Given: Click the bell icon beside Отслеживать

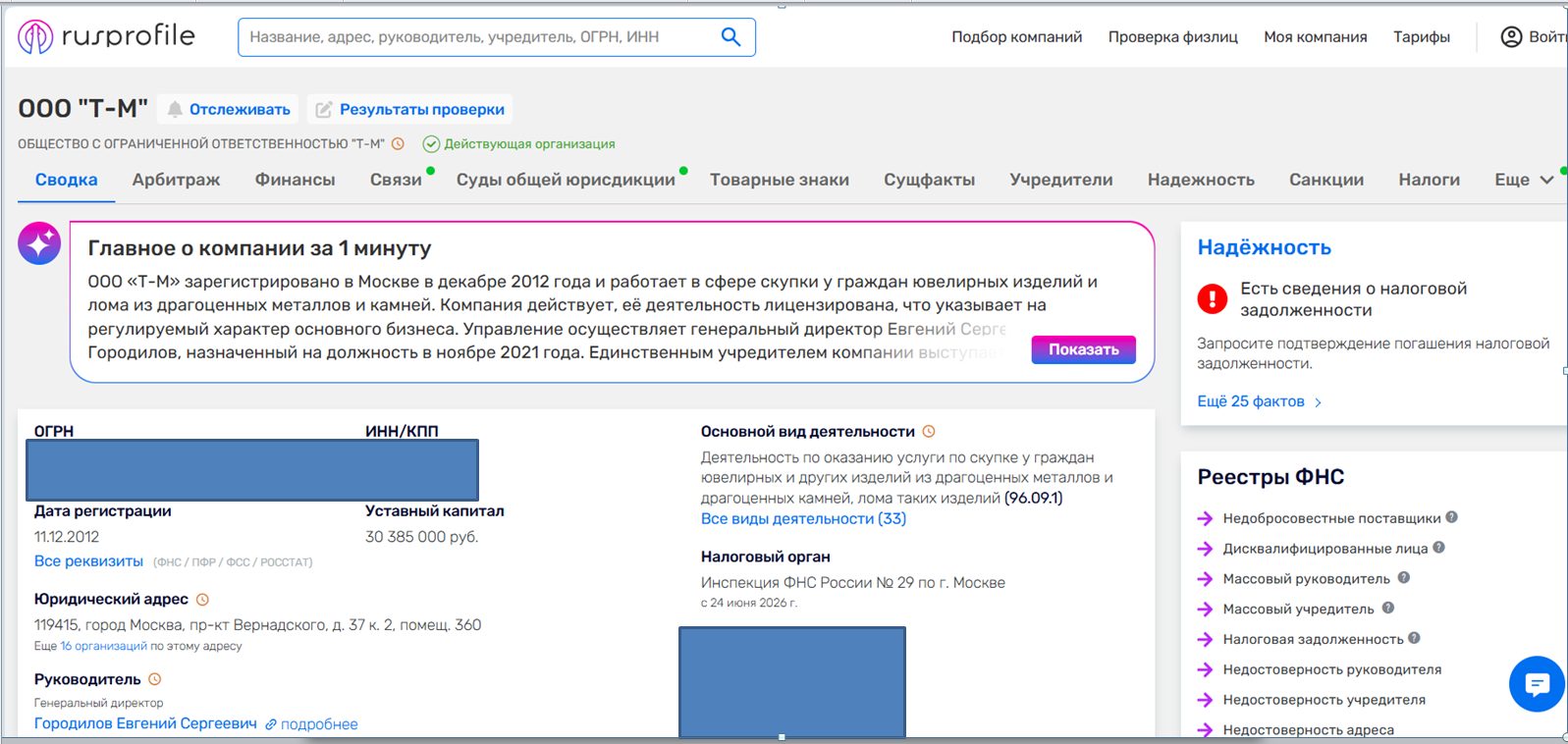Looking at the screenshot, I should point(175,109).
